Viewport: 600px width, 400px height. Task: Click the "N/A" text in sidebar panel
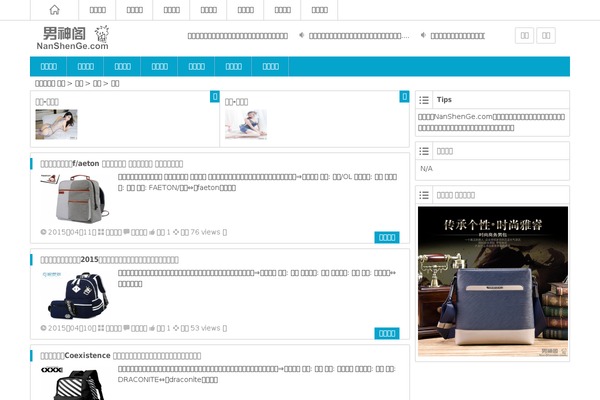[426, 168]
